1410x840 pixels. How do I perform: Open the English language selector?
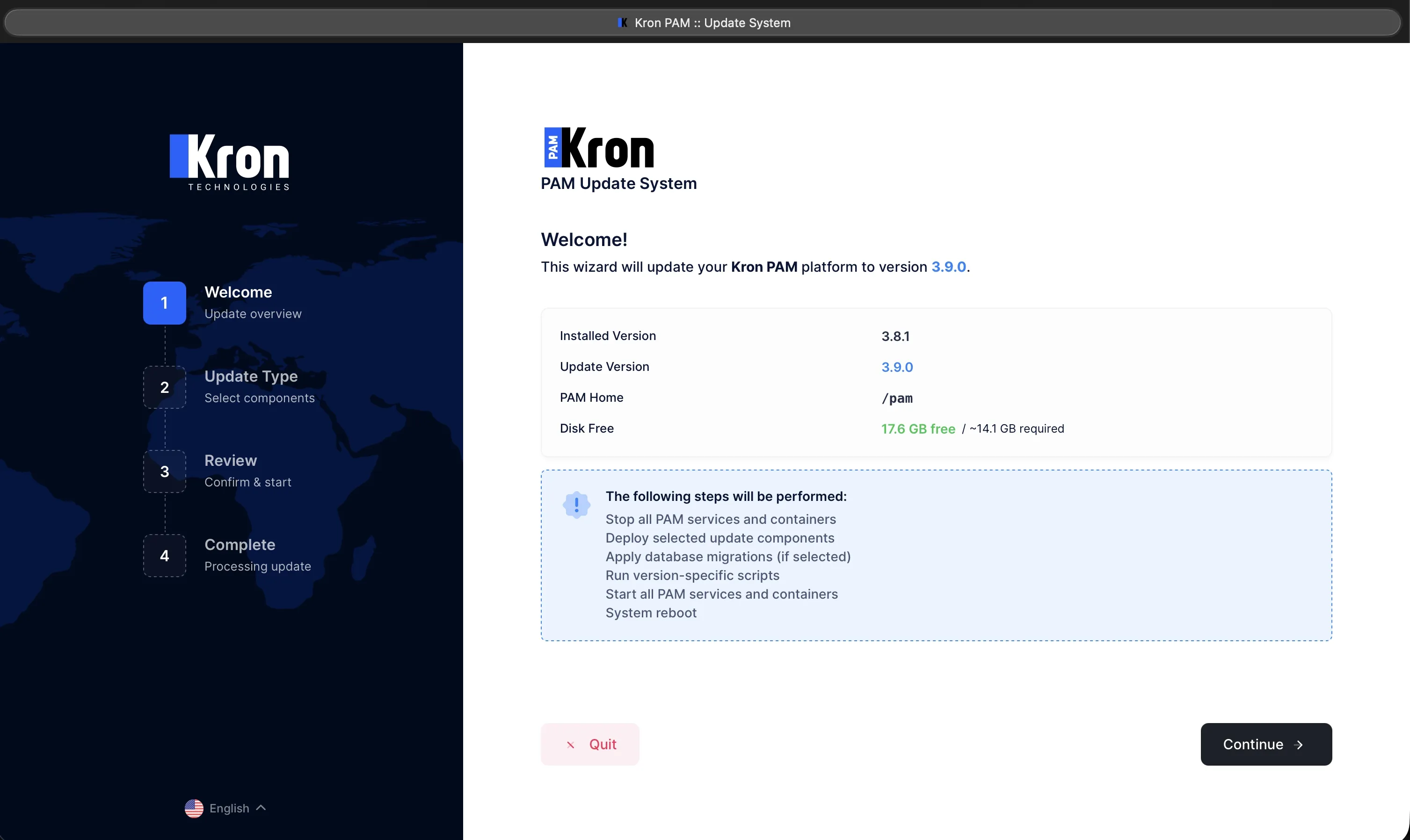click(225, 808)
